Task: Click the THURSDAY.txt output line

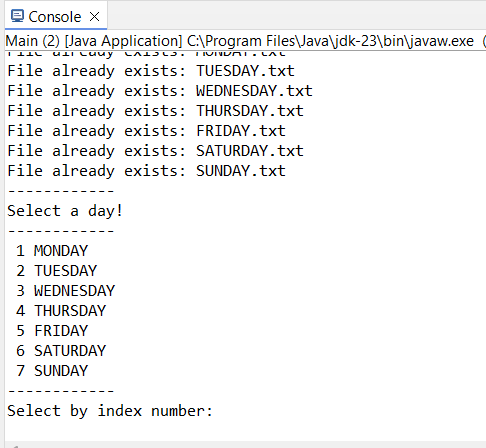Action: 155,111
